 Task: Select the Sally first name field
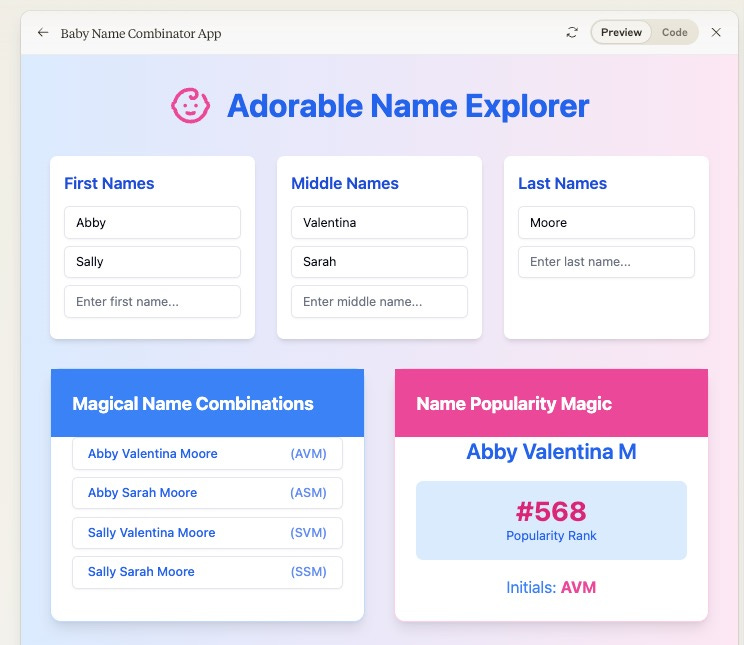point(152,262)
